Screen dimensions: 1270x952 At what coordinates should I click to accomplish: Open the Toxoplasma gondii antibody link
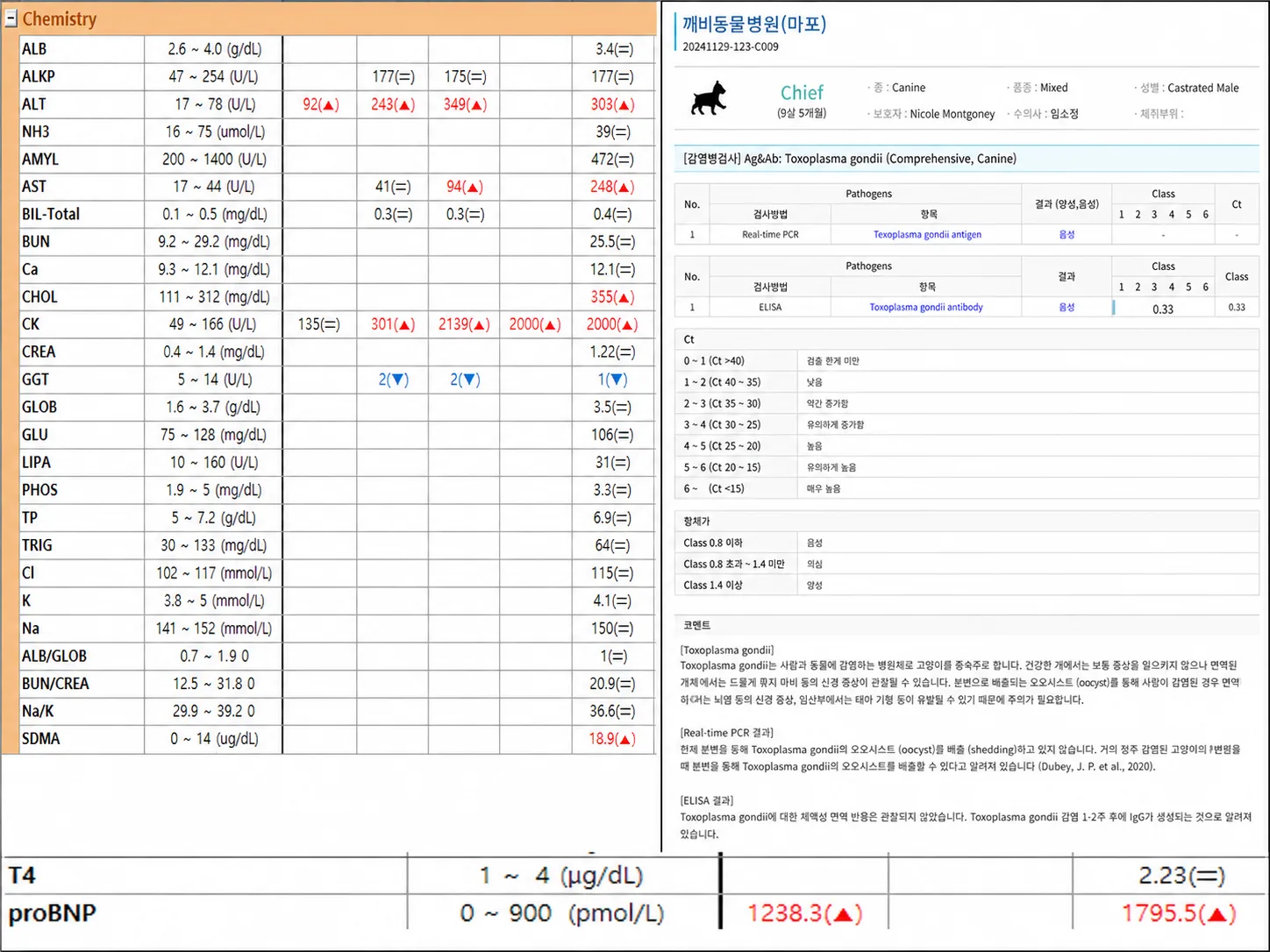[x=926, y=307]
